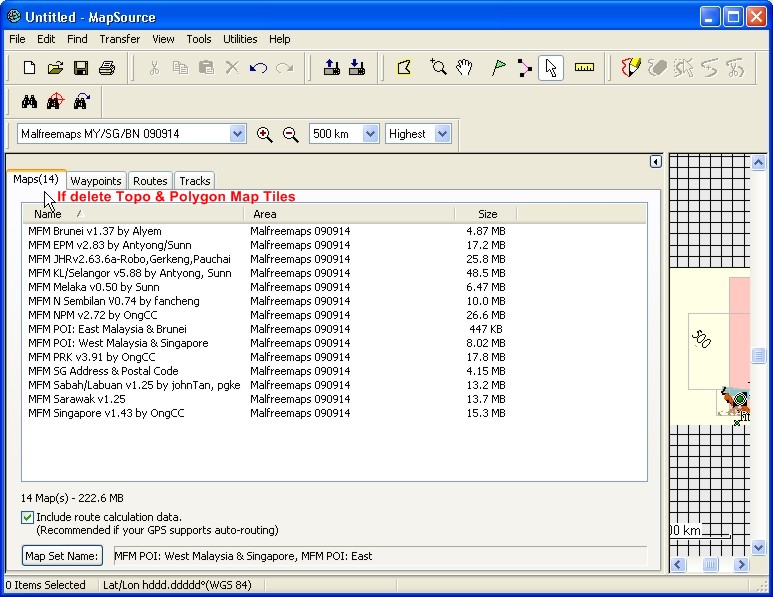
Task: Select the Track Draw pencil tool
Action: coord(631,68)
